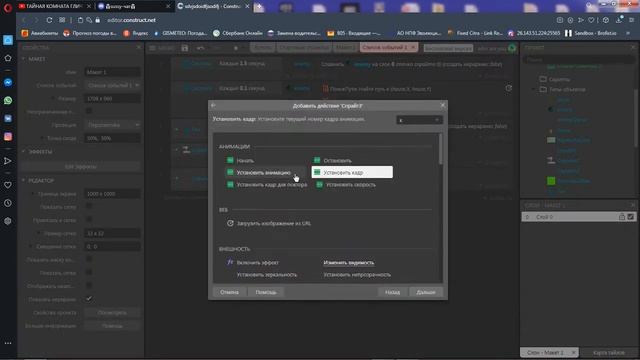Open the 'Сбербанк Онлайн' bookmark
Viewport: 640px width, 360px height.
coord(238,33)
